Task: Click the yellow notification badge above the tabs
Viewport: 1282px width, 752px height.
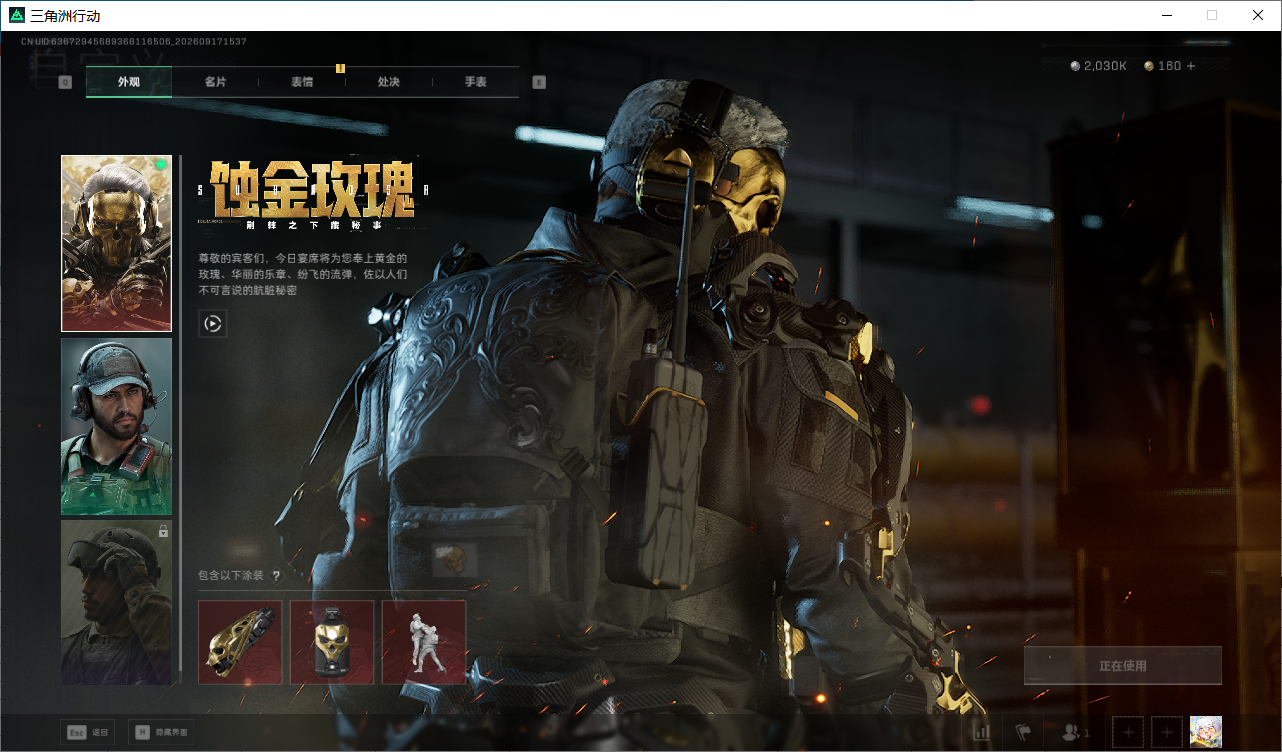Action: pos(340,68)
